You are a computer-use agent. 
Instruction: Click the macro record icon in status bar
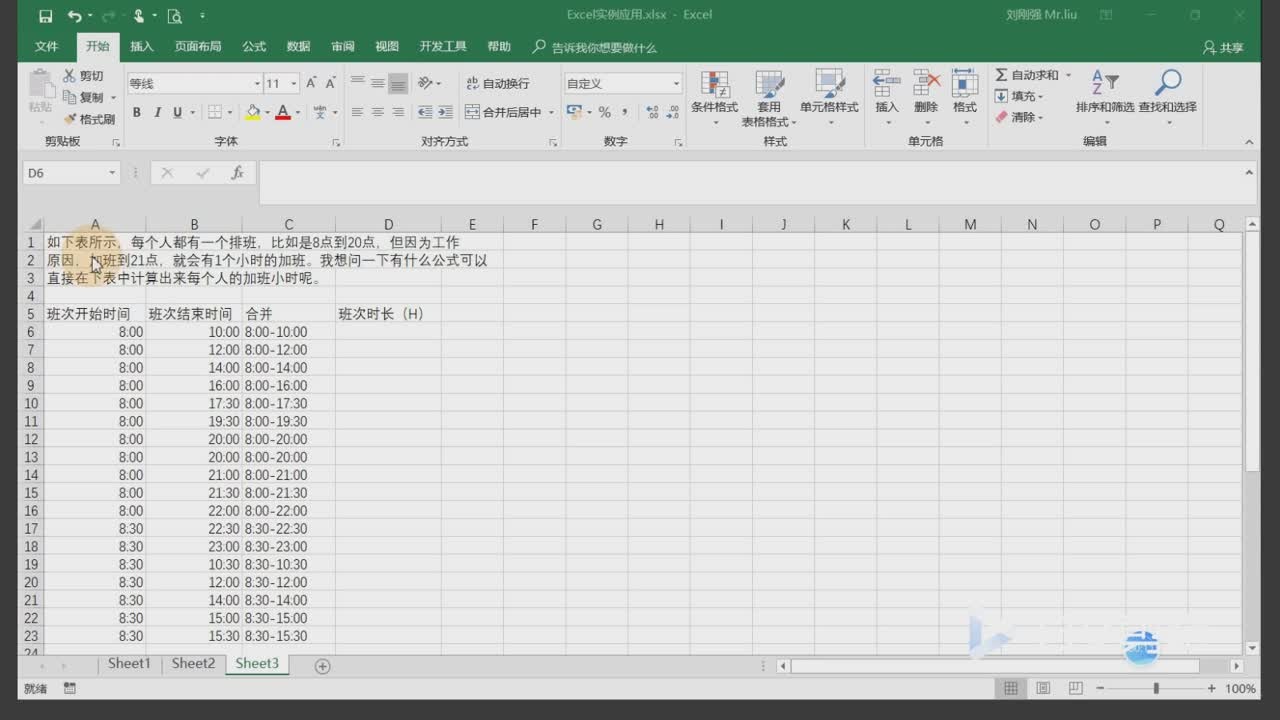point(70,688)
